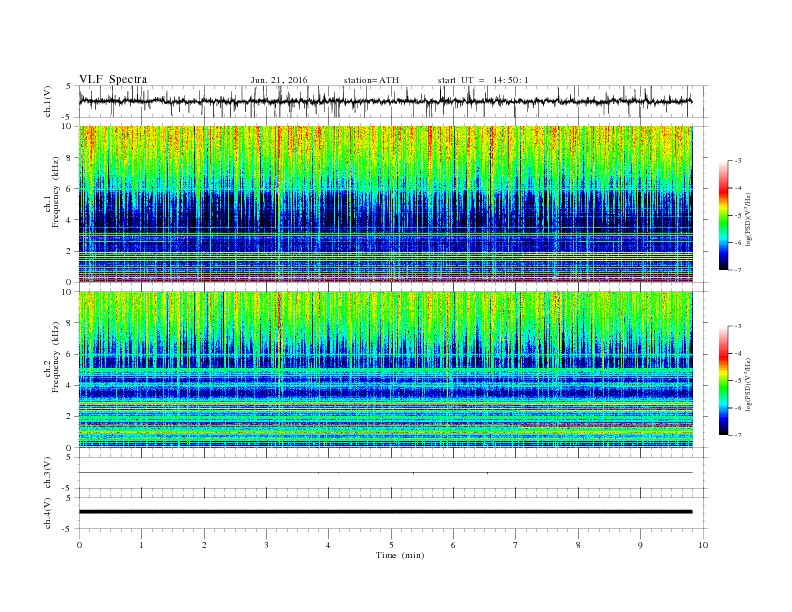Click the 'ch.4(V)' axis label

[48, 513]
